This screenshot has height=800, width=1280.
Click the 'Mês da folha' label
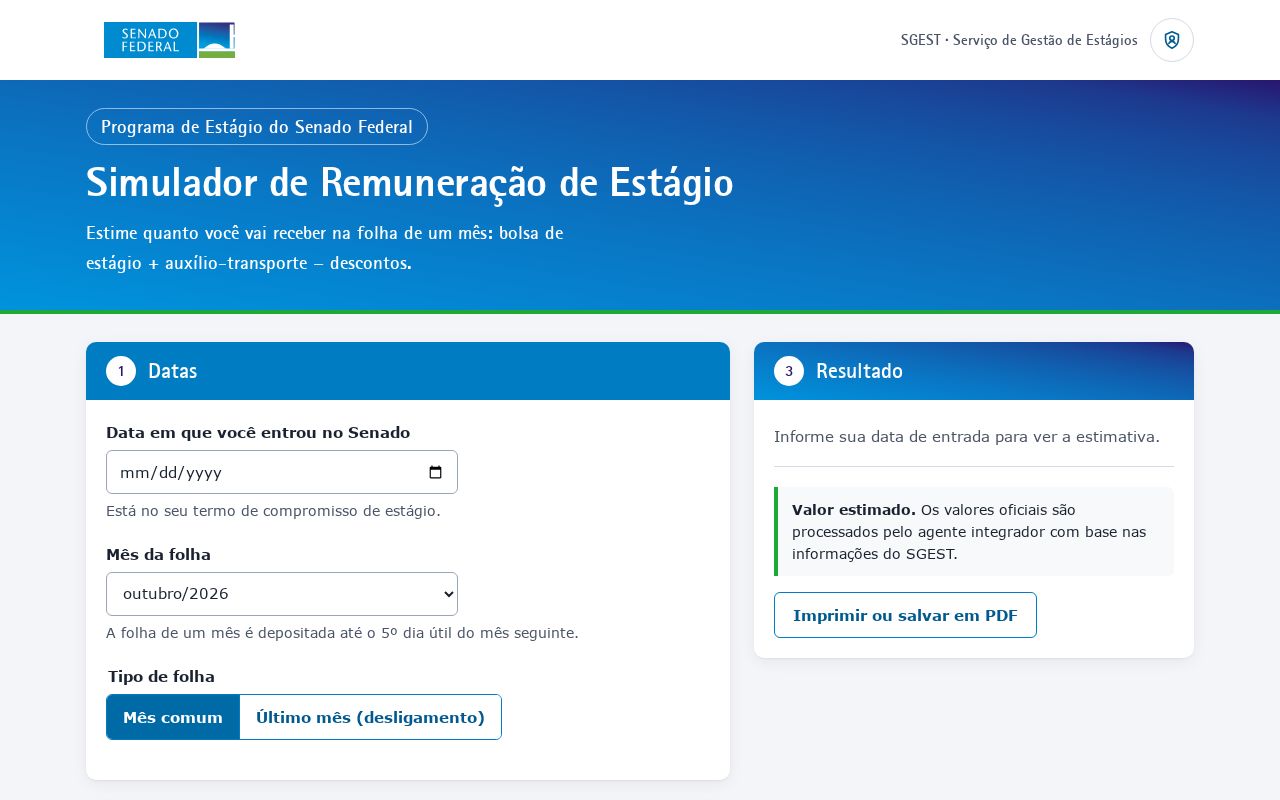(158, 555)
